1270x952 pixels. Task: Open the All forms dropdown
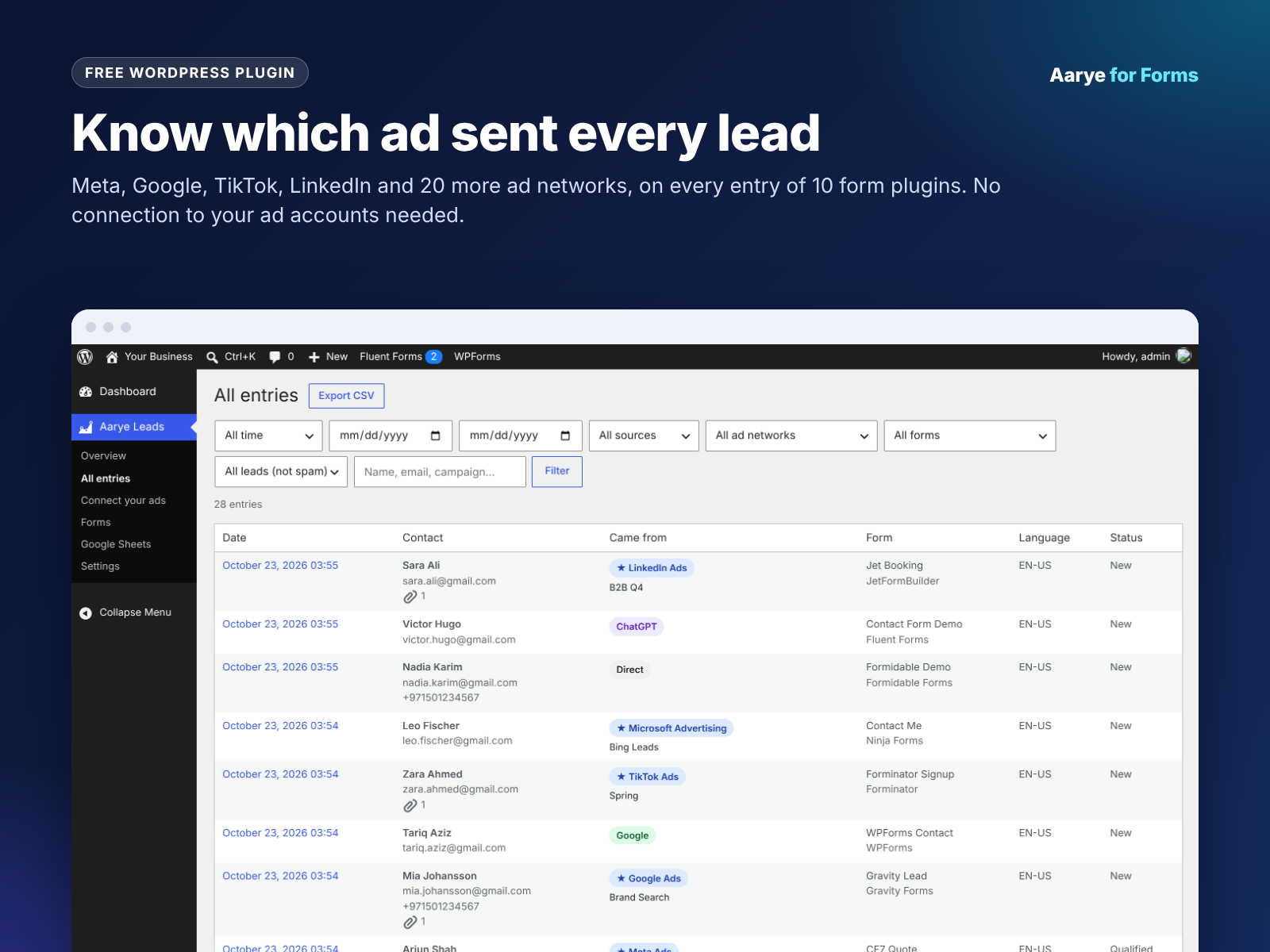click(x=970, y=436)
